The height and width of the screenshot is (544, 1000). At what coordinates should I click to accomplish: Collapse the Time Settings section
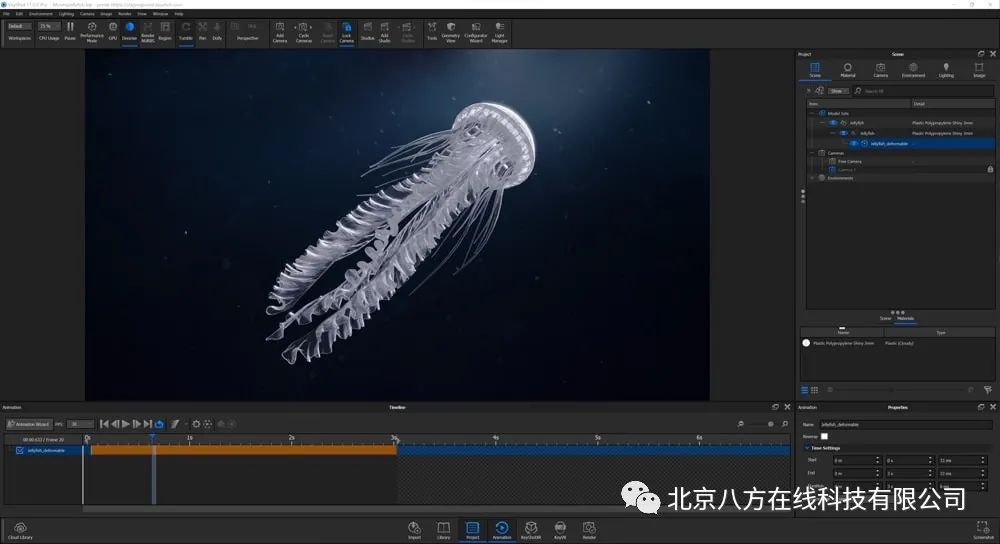point(807,448)
